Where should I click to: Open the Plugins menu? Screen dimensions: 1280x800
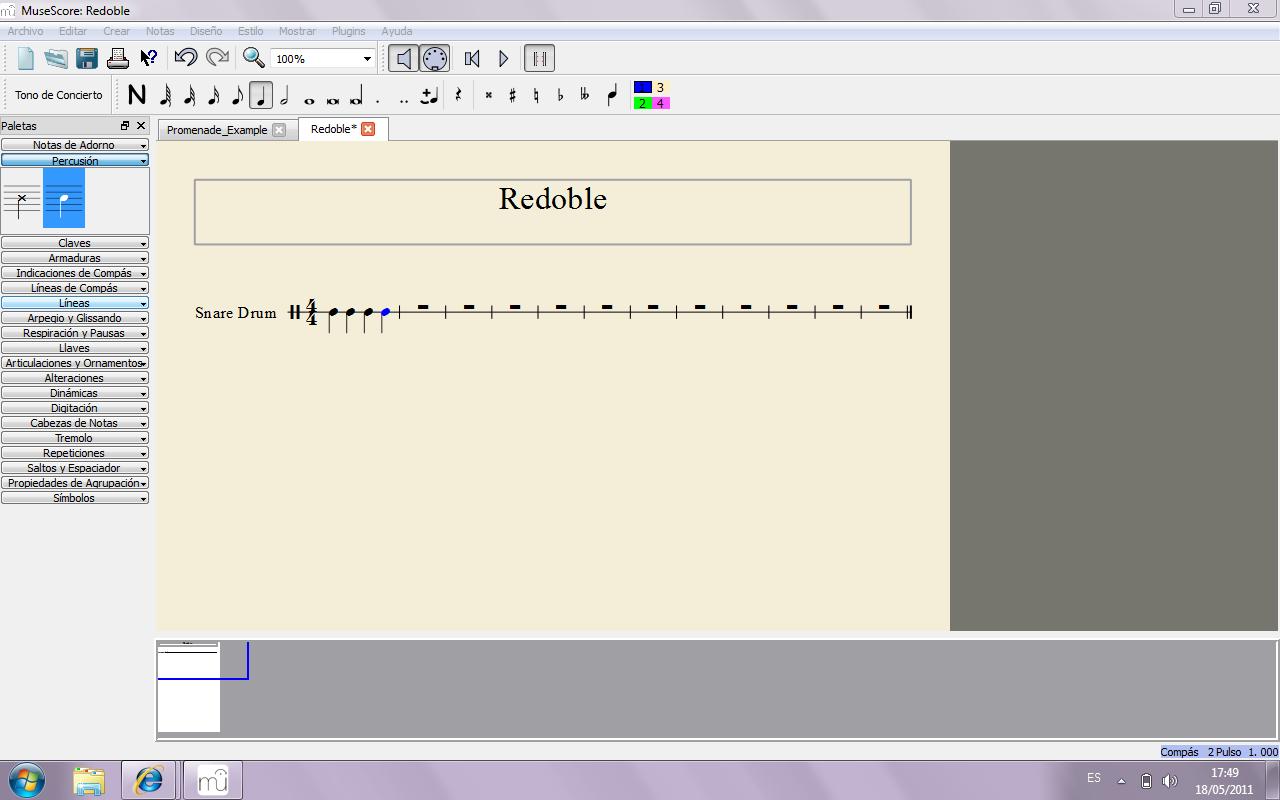(348, 31)
